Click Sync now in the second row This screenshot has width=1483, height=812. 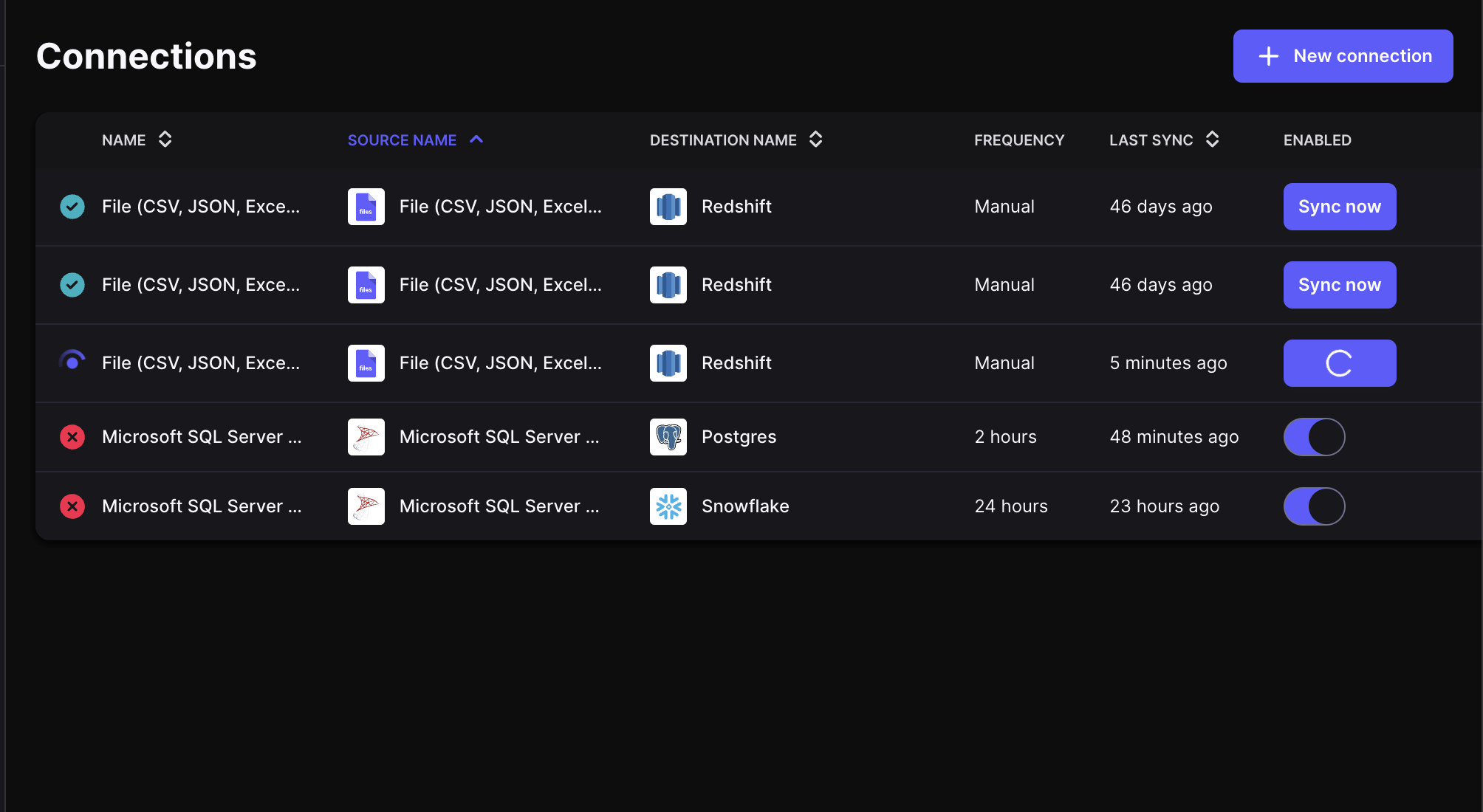coord(1340,285)
